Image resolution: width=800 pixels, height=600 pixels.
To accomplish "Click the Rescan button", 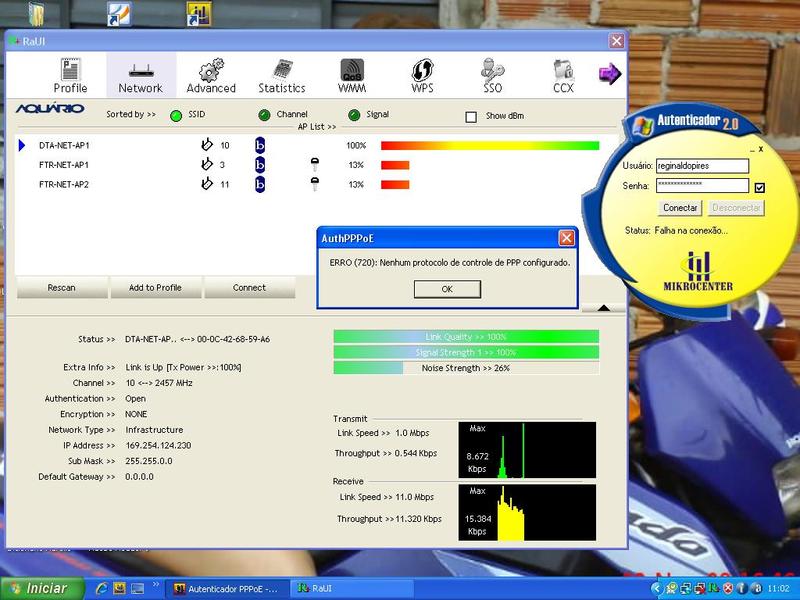I will pos(61,288).
